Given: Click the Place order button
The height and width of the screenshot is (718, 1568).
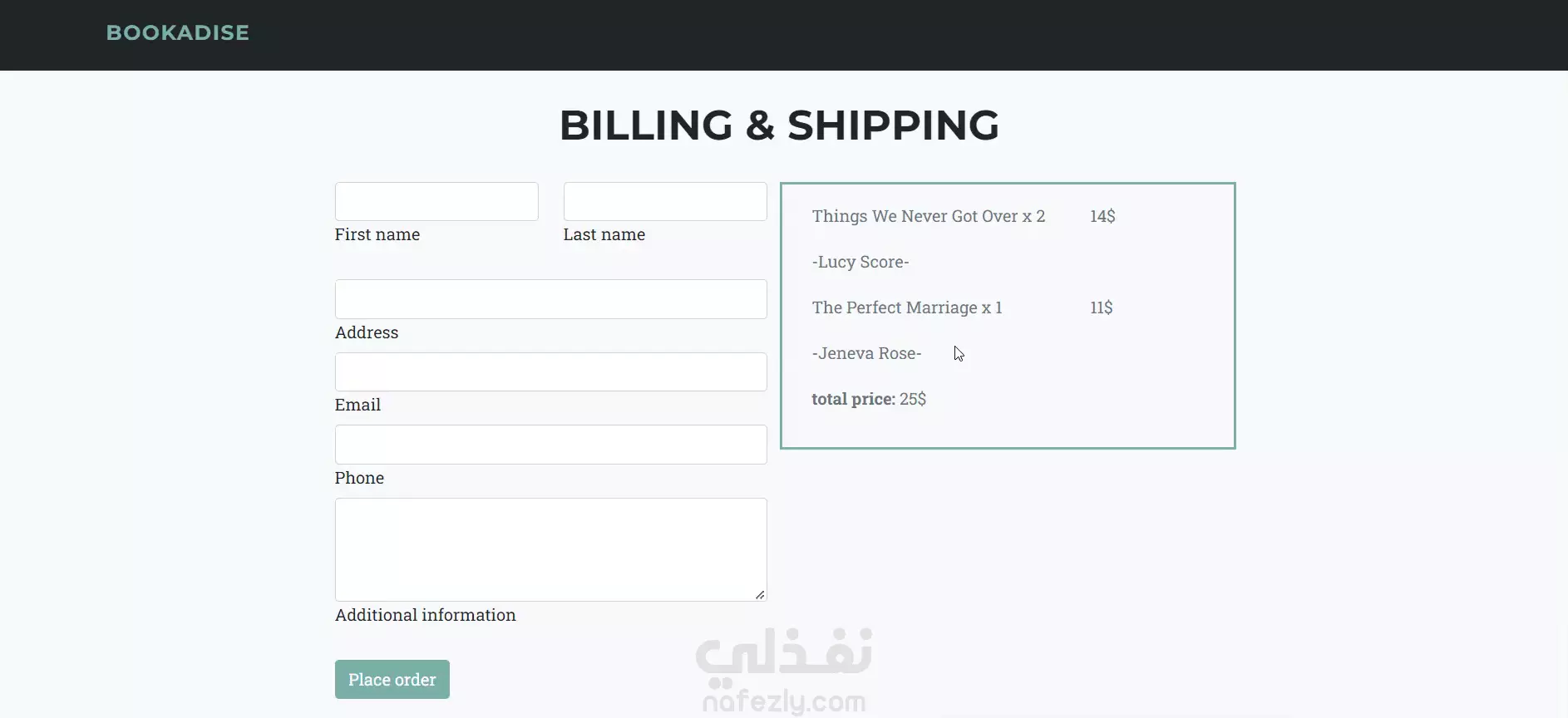Looking at the screenshot, I should [392, 680].
